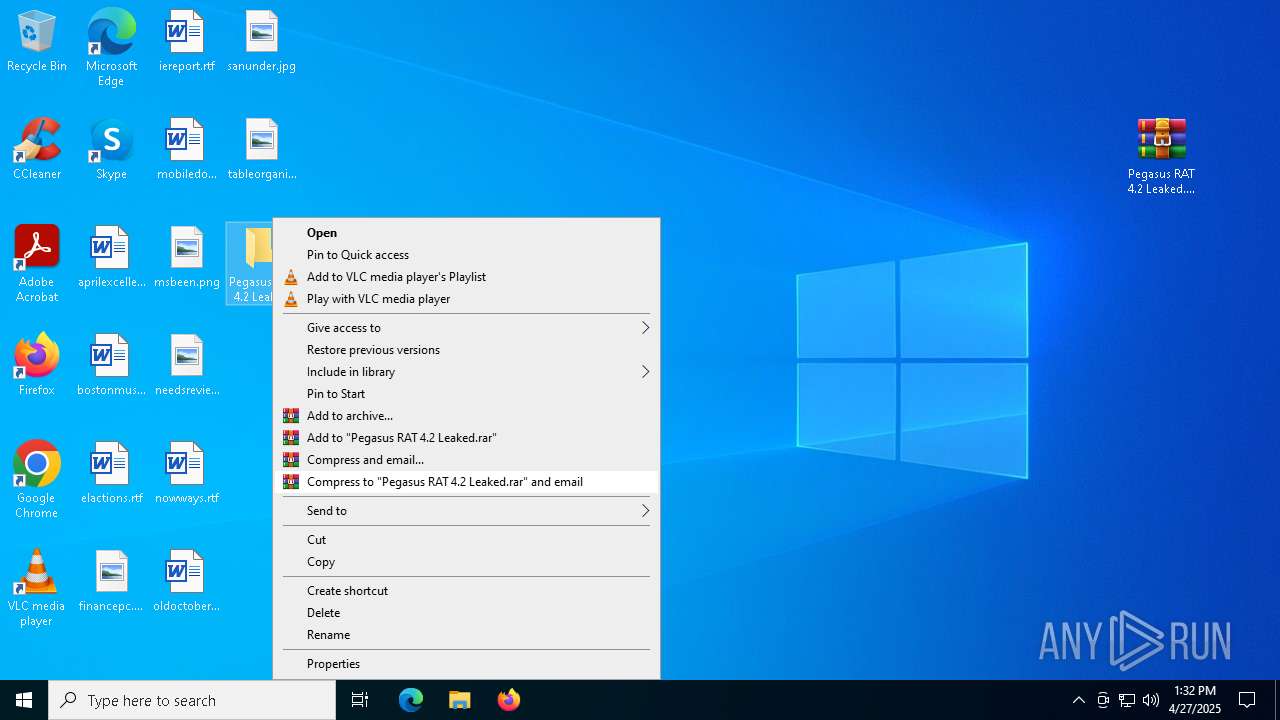Screen dimensions: 1280x720
Task: Open the Recycle Bin desktop icon
Action: click(x=37, y=42)
